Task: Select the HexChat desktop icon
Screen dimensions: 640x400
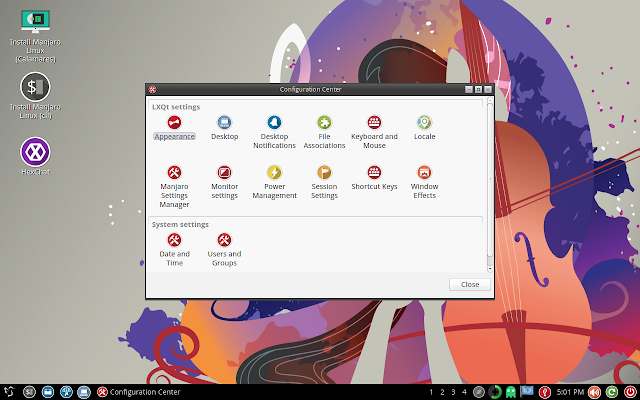Action: (x=36, y=156)
